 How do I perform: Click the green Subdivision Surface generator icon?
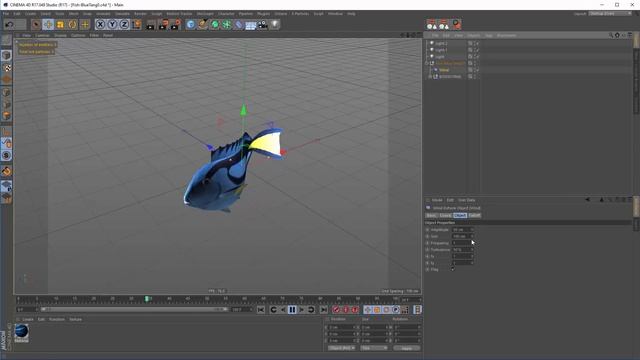pyautogui.click(x=215, y=24)
